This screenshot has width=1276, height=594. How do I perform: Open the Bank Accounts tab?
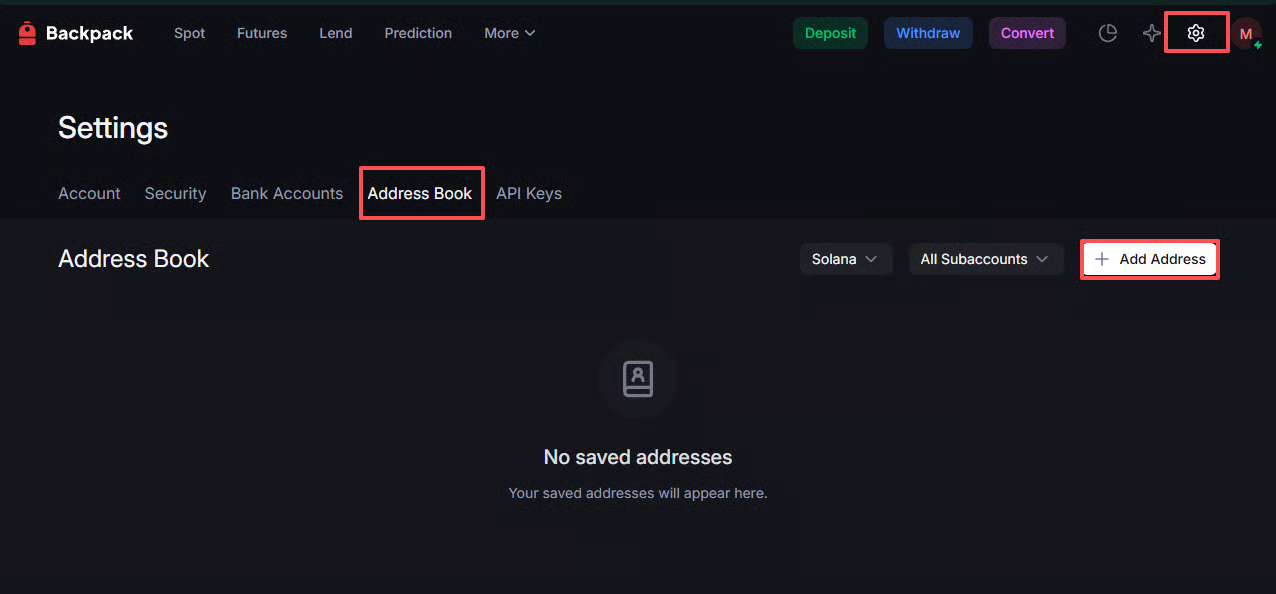click(287, 193)
